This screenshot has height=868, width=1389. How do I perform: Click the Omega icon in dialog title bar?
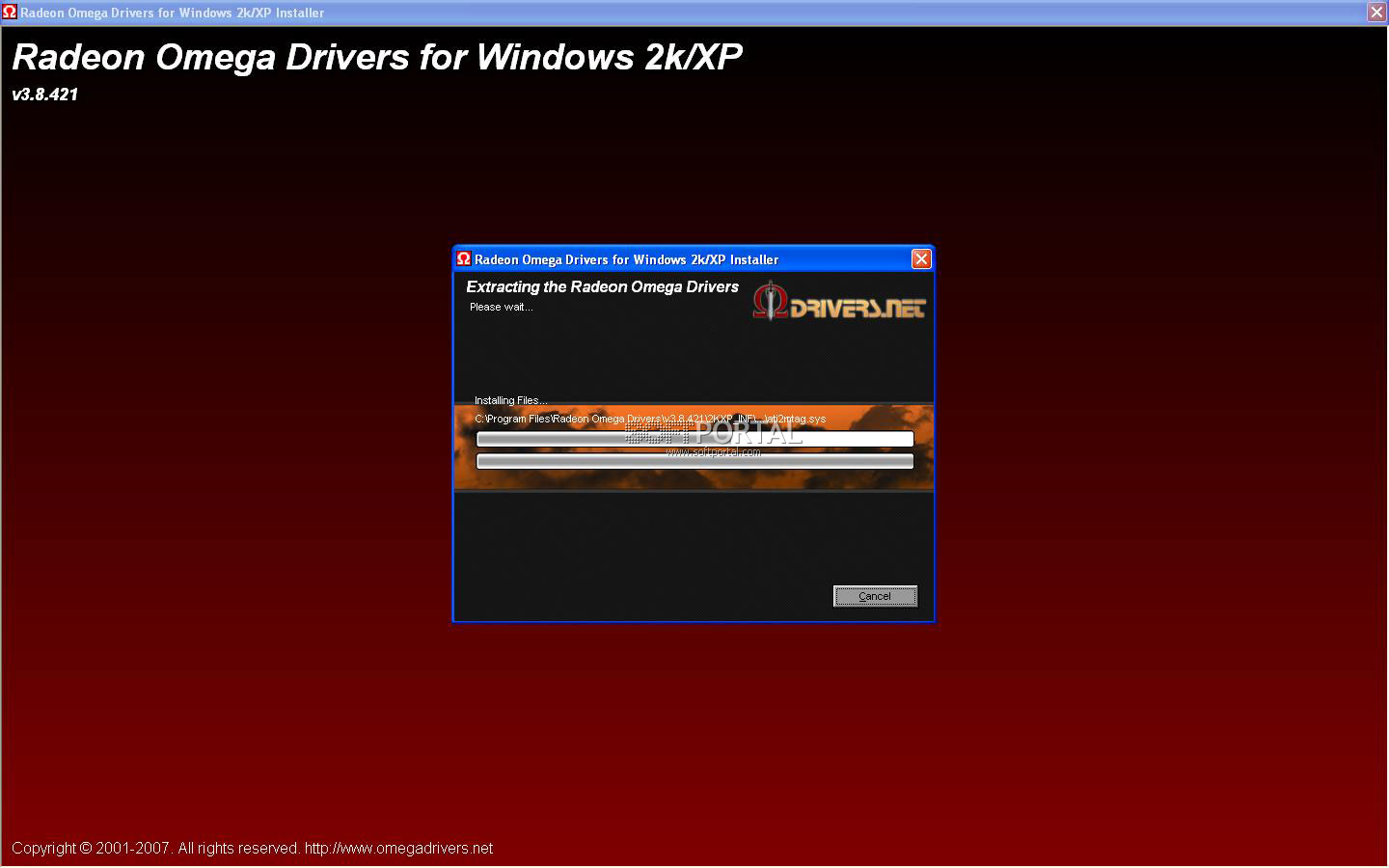[x=464, y=258]
